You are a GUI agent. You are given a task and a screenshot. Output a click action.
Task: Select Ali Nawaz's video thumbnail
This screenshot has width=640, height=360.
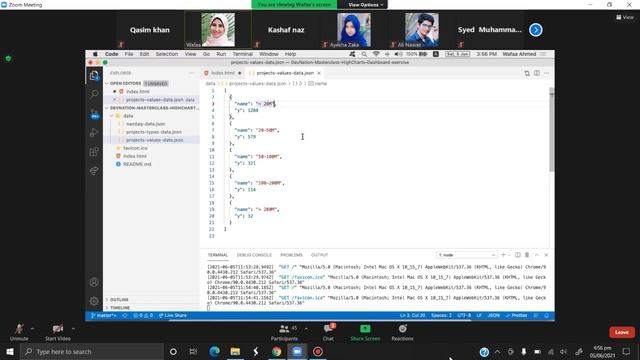[x=422, y=30]
